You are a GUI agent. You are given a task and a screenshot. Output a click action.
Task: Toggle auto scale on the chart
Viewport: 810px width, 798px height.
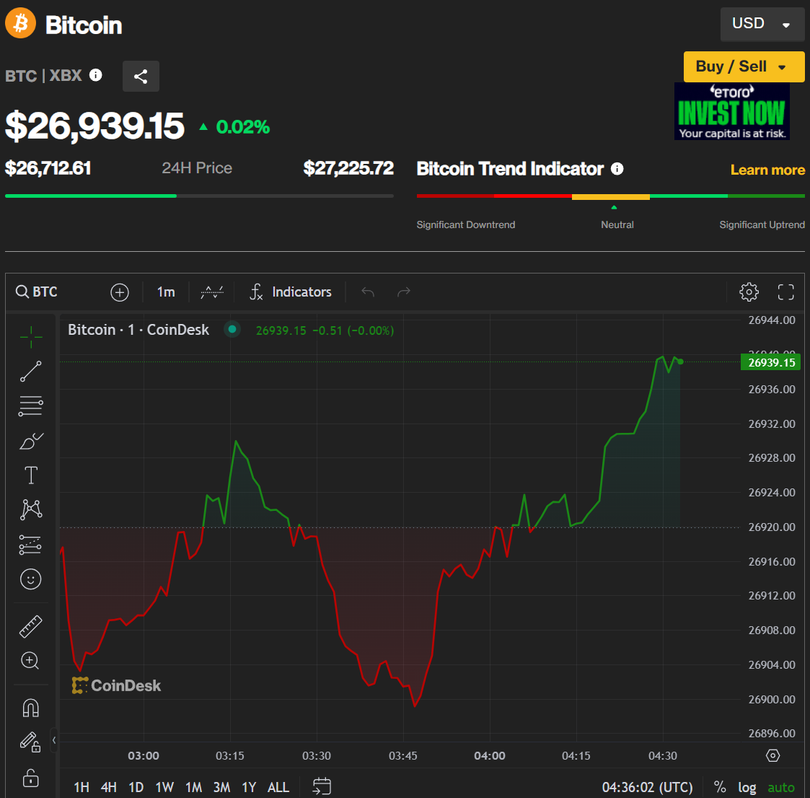(x=781, y=787)
